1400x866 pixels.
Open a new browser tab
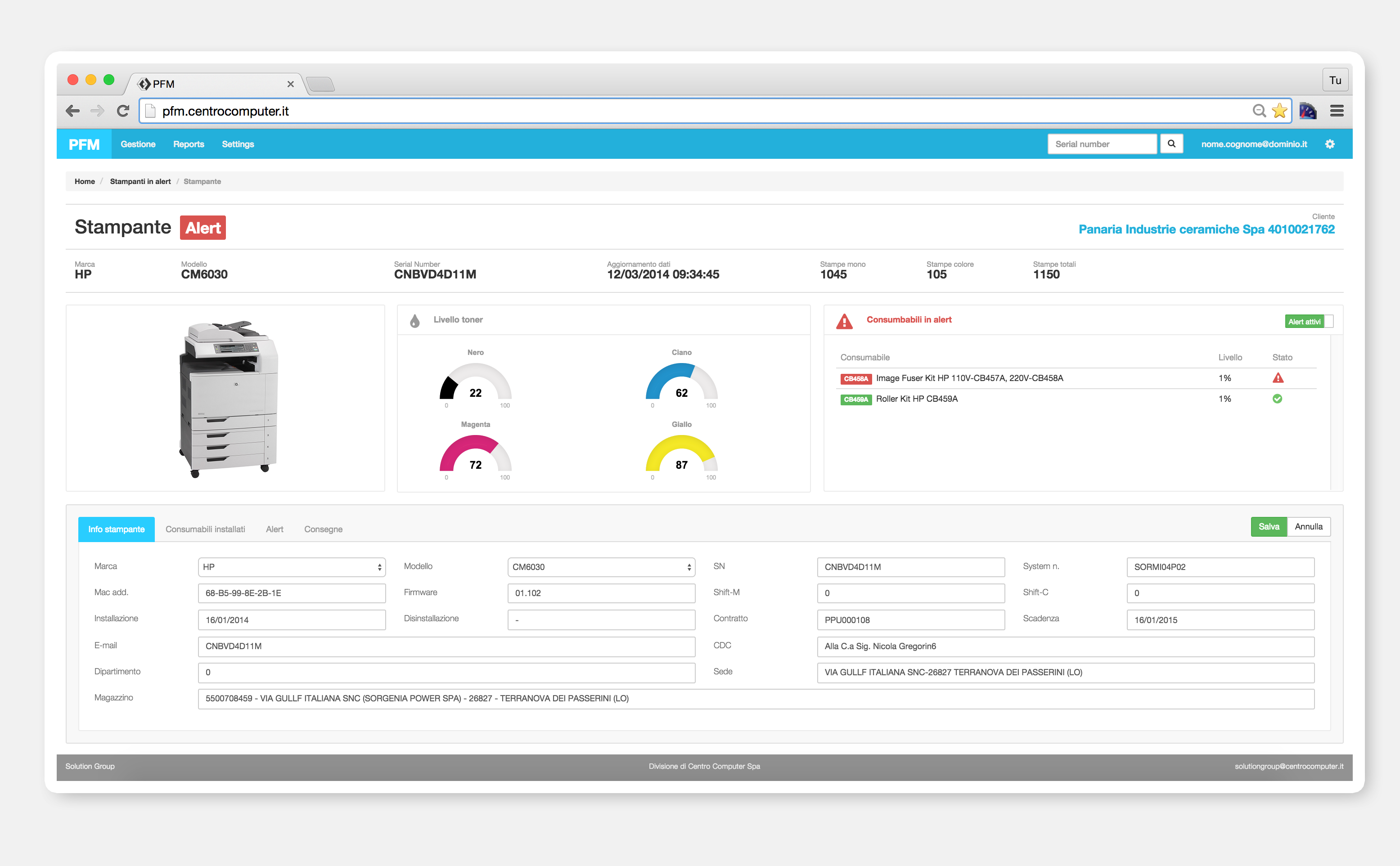pos(320,84)
